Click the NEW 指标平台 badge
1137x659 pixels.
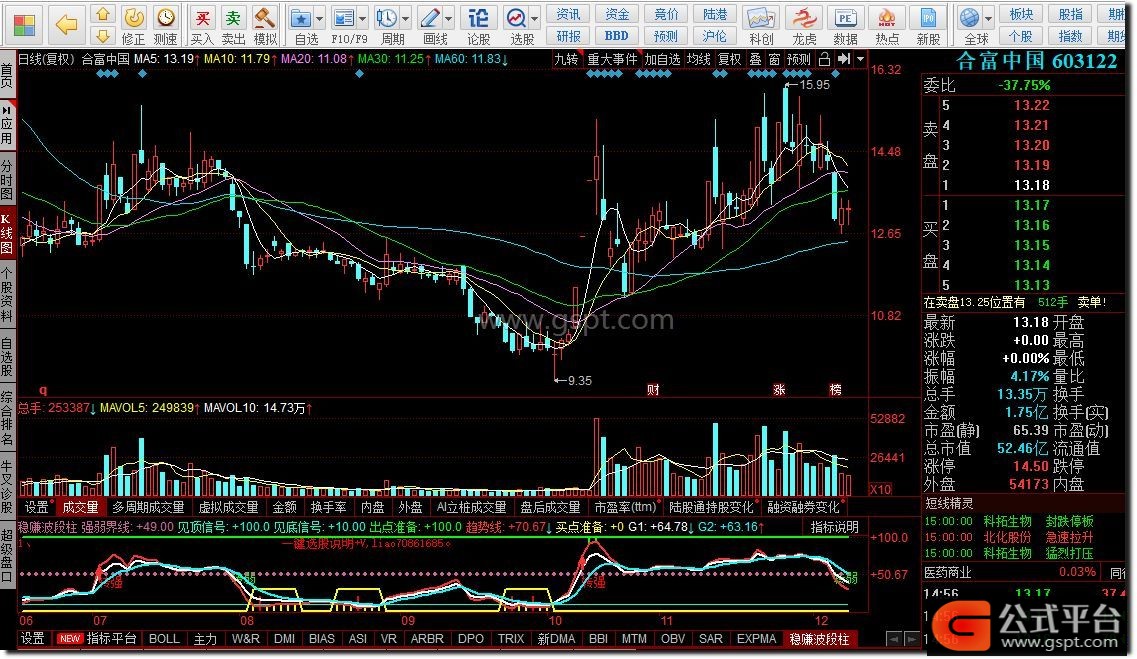(x=70, y=639)
